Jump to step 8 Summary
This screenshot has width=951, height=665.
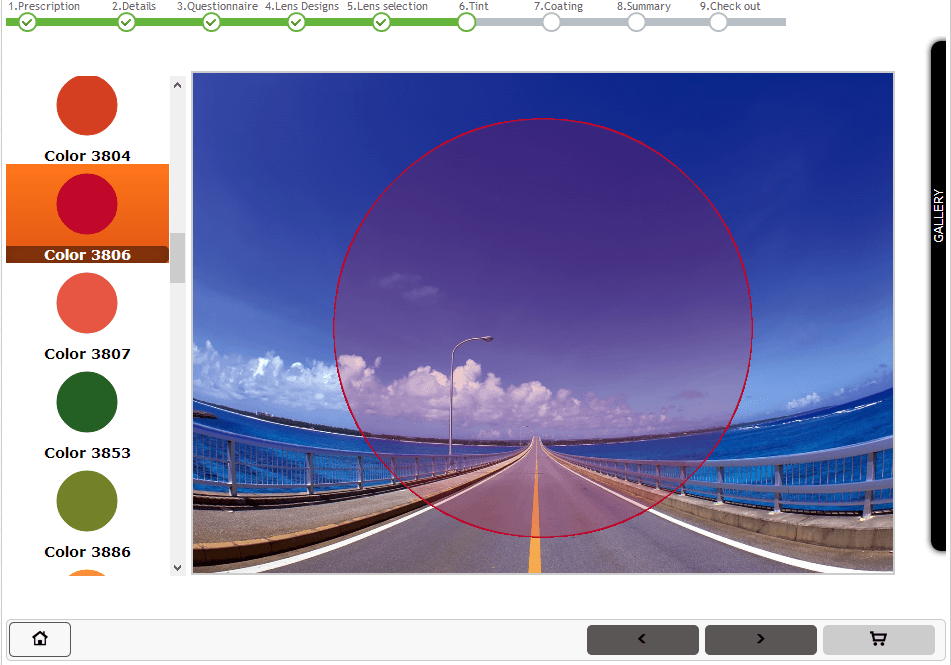pos(636,22)
